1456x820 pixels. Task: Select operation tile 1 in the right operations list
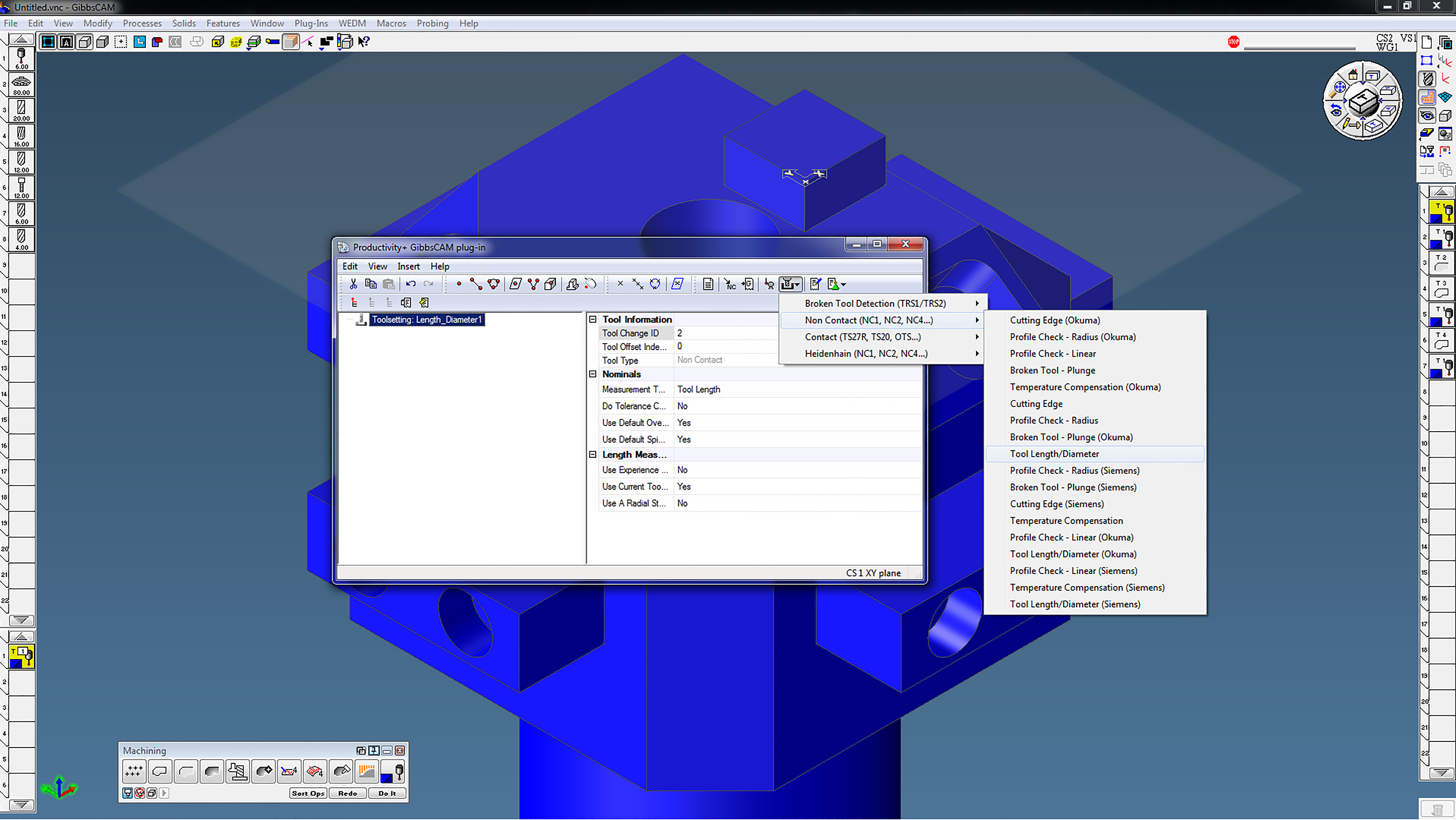[x=1441, y=212]
